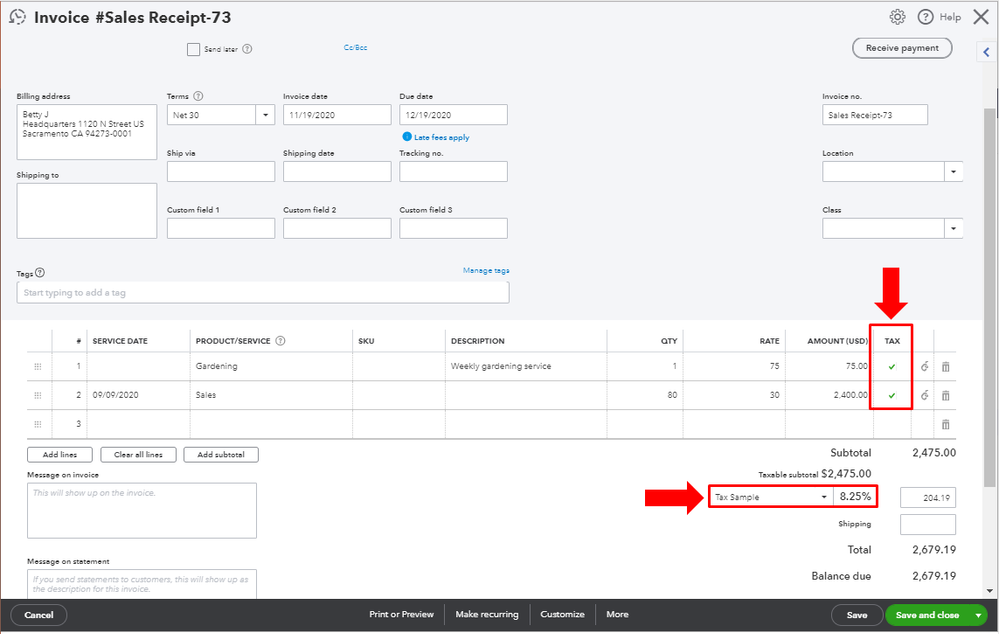The height and width of the screenshot is (634, 999).
Task: Open the Terms Net 30 dropdown
Action: (265, 115)
